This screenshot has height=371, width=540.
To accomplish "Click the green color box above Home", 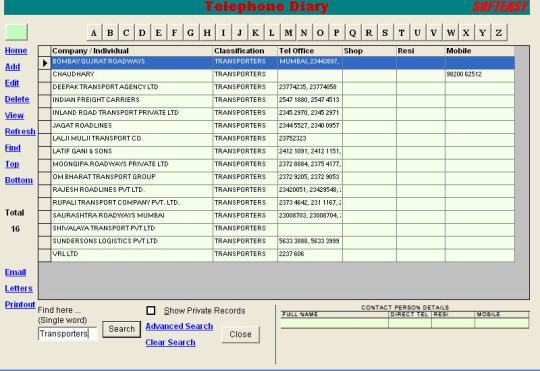I will click(x=17, y=32).
